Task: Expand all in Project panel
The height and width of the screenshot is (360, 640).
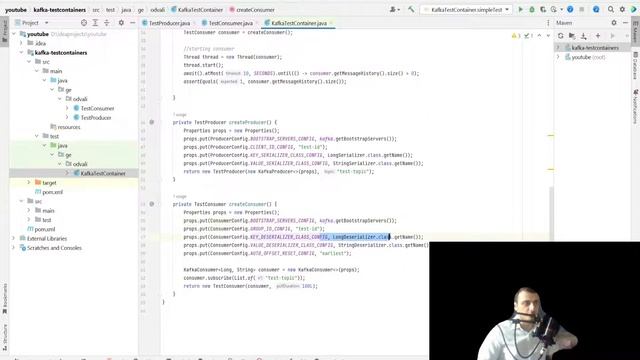Action: click(x=95, y=23)
